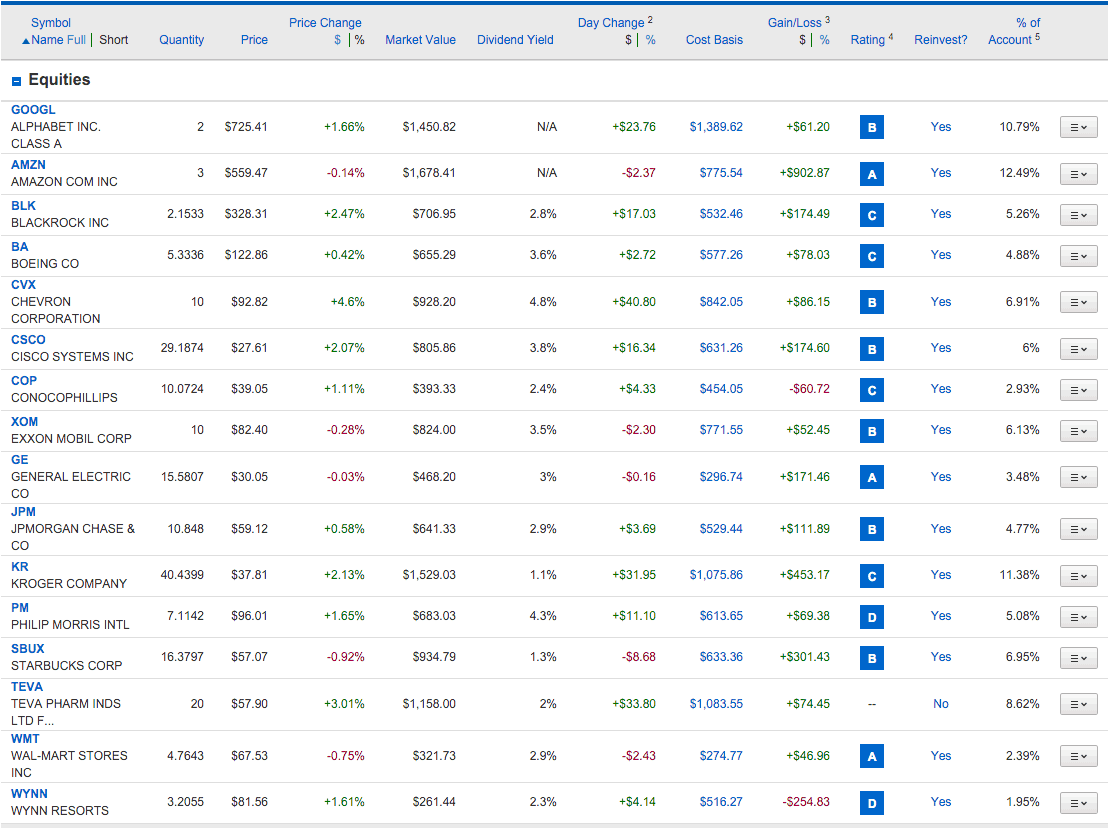Show Price Change in percent
This screenshot has height=828, width=1114.
point(359,40)
